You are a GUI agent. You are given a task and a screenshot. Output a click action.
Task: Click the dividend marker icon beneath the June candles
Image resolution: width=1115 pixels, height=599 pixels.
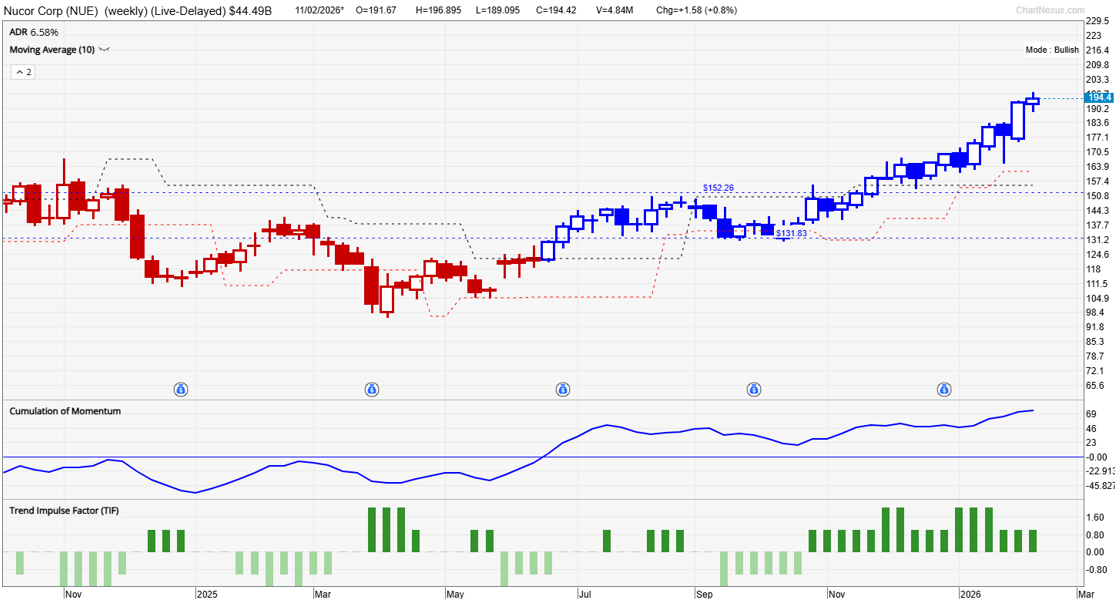point(562,389)
